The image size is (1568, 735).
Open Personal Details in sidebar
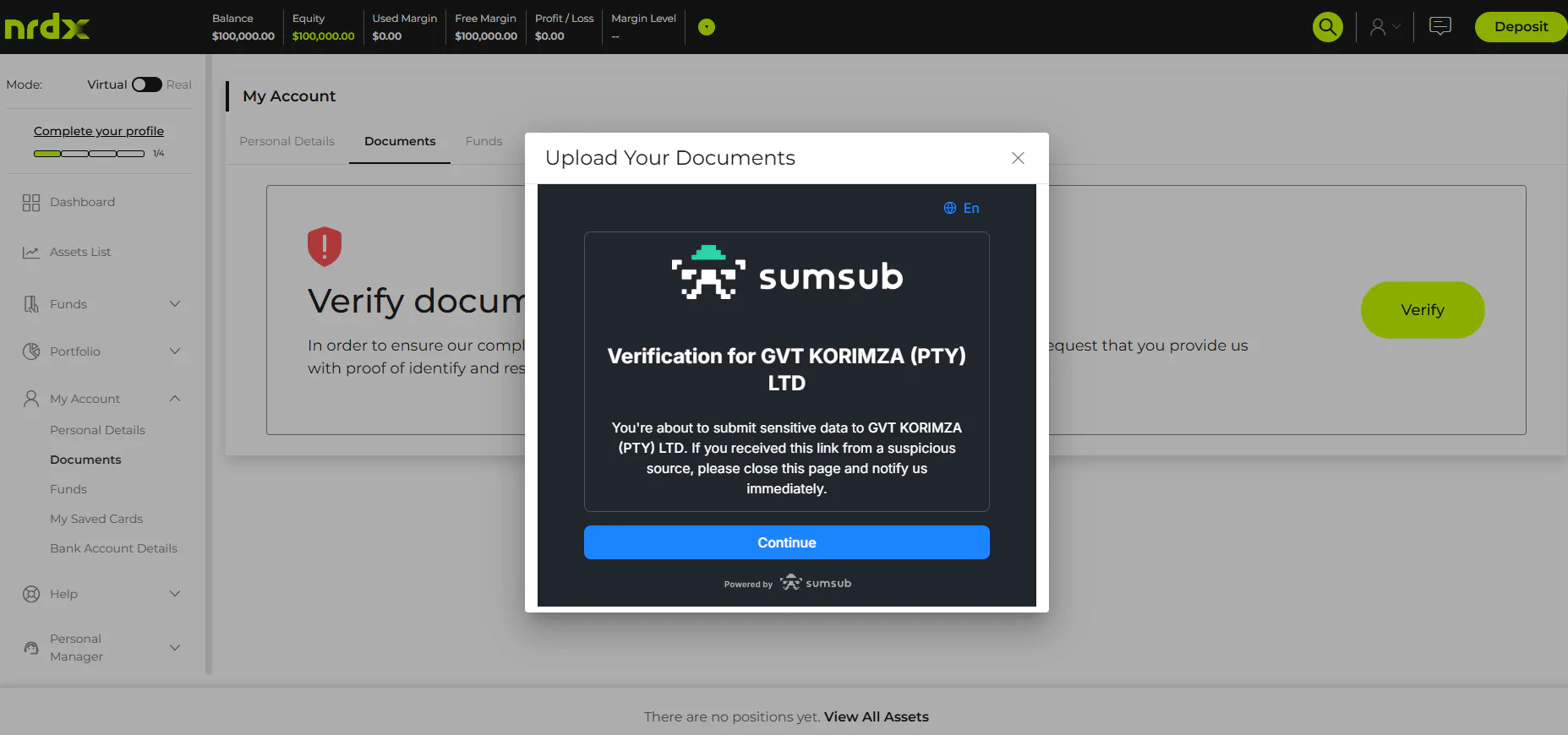coord(97,430)
